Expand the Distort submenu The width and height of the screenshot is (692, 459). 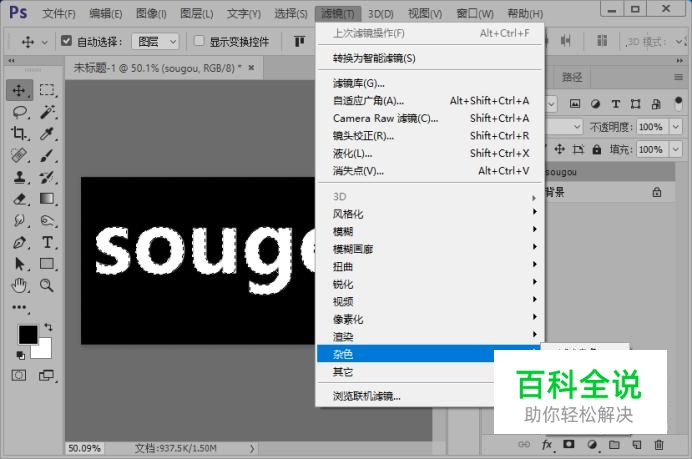(429, 266)
